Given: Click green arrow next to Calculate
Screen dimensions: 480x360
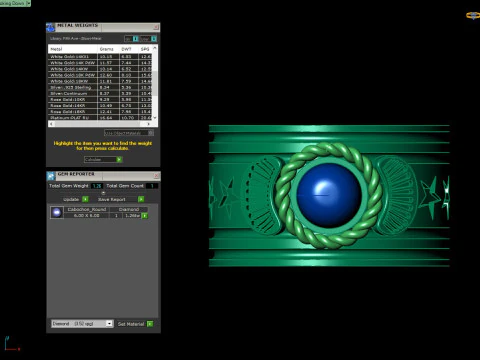Looking at the screenshot, I should click(x=119, y=160).
